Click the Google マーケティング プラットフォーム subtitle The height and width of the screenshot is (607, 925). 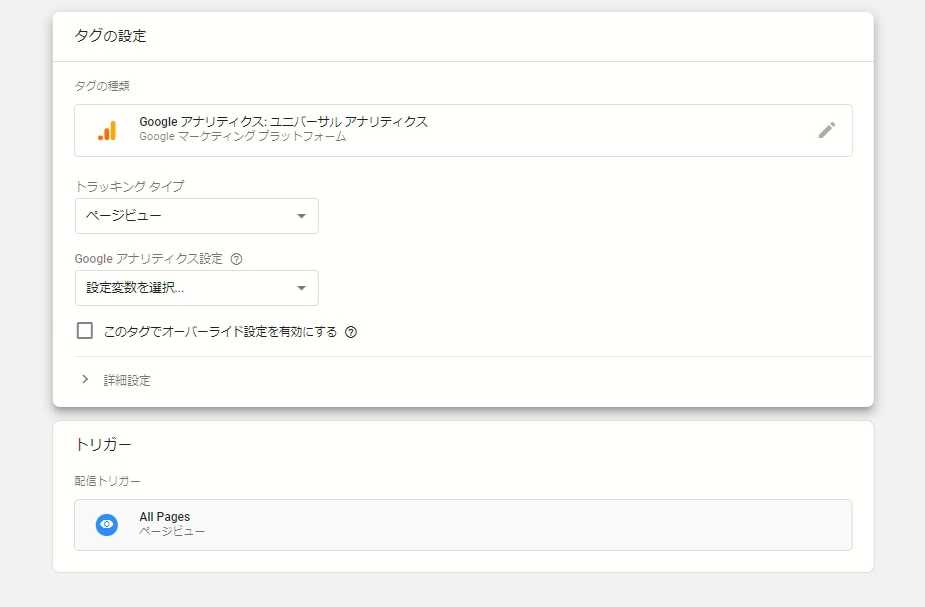coord(243,136)
